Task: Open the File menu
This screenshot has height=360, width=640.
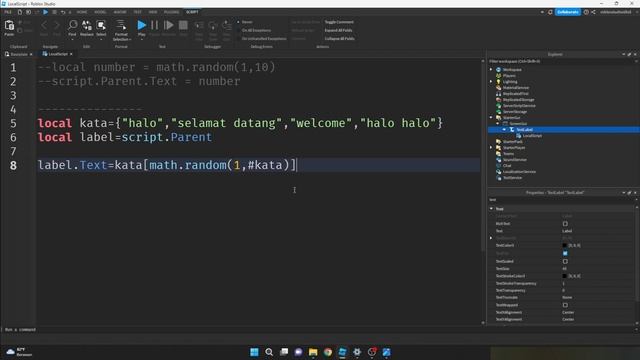Action: [x=8, y=12]
